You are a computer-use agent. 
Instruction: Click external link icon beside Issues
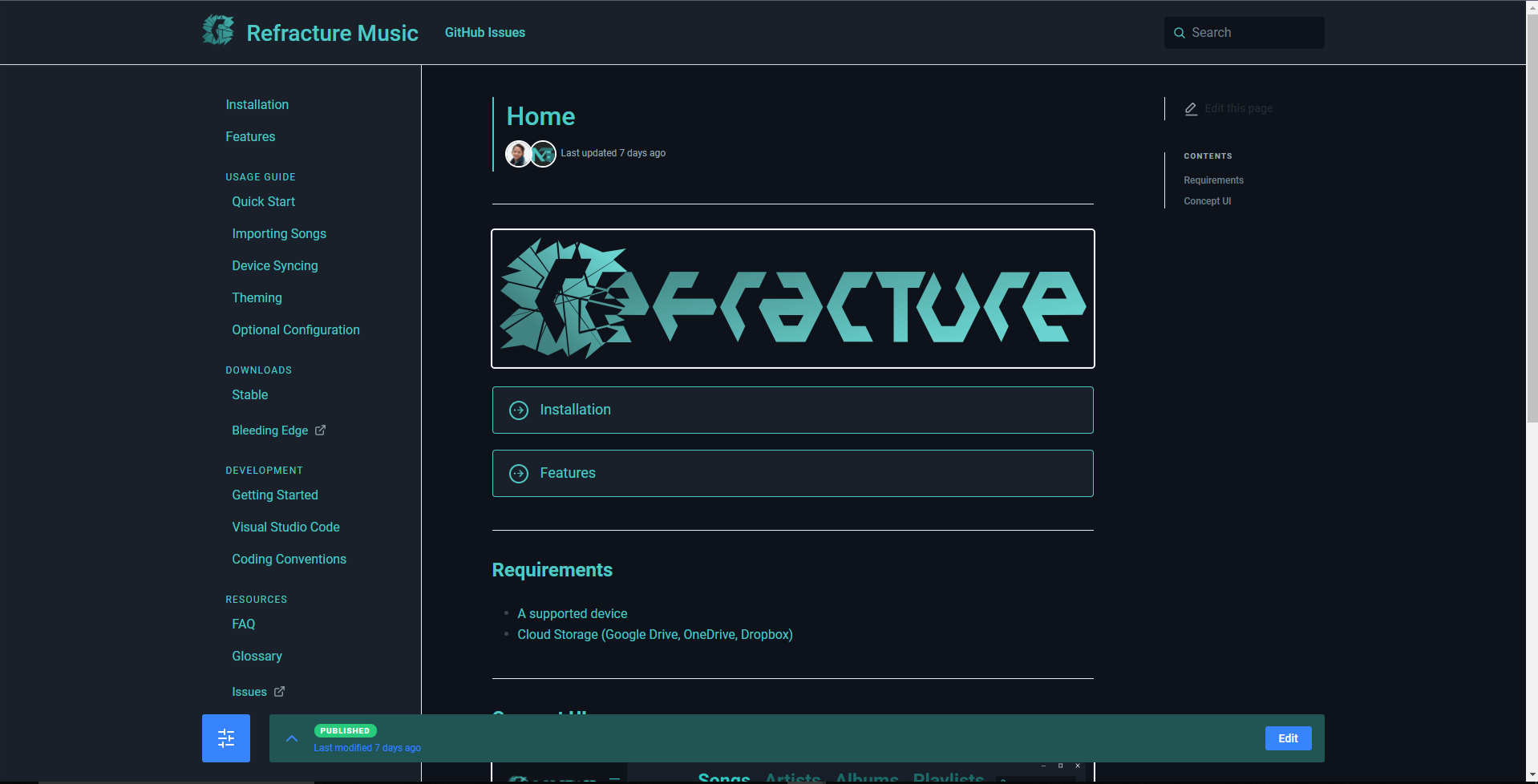tap(280, 692)
